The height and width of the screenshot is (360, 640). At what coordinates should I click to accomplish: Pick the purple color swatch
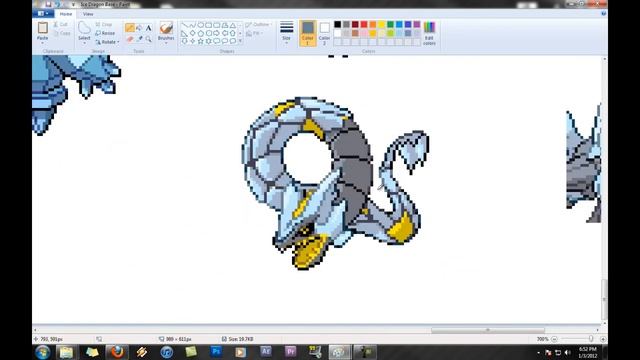pyautogui.click(x=417, y=24)
